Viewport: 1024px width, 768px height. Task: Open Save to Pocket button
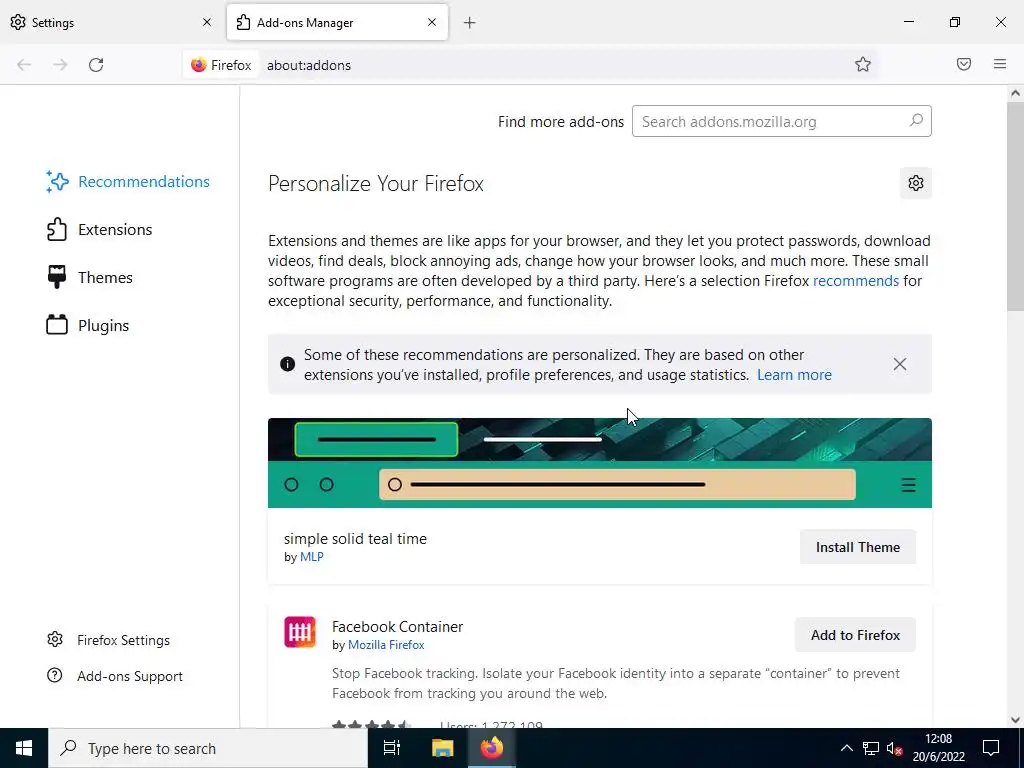tap(964, 64)
